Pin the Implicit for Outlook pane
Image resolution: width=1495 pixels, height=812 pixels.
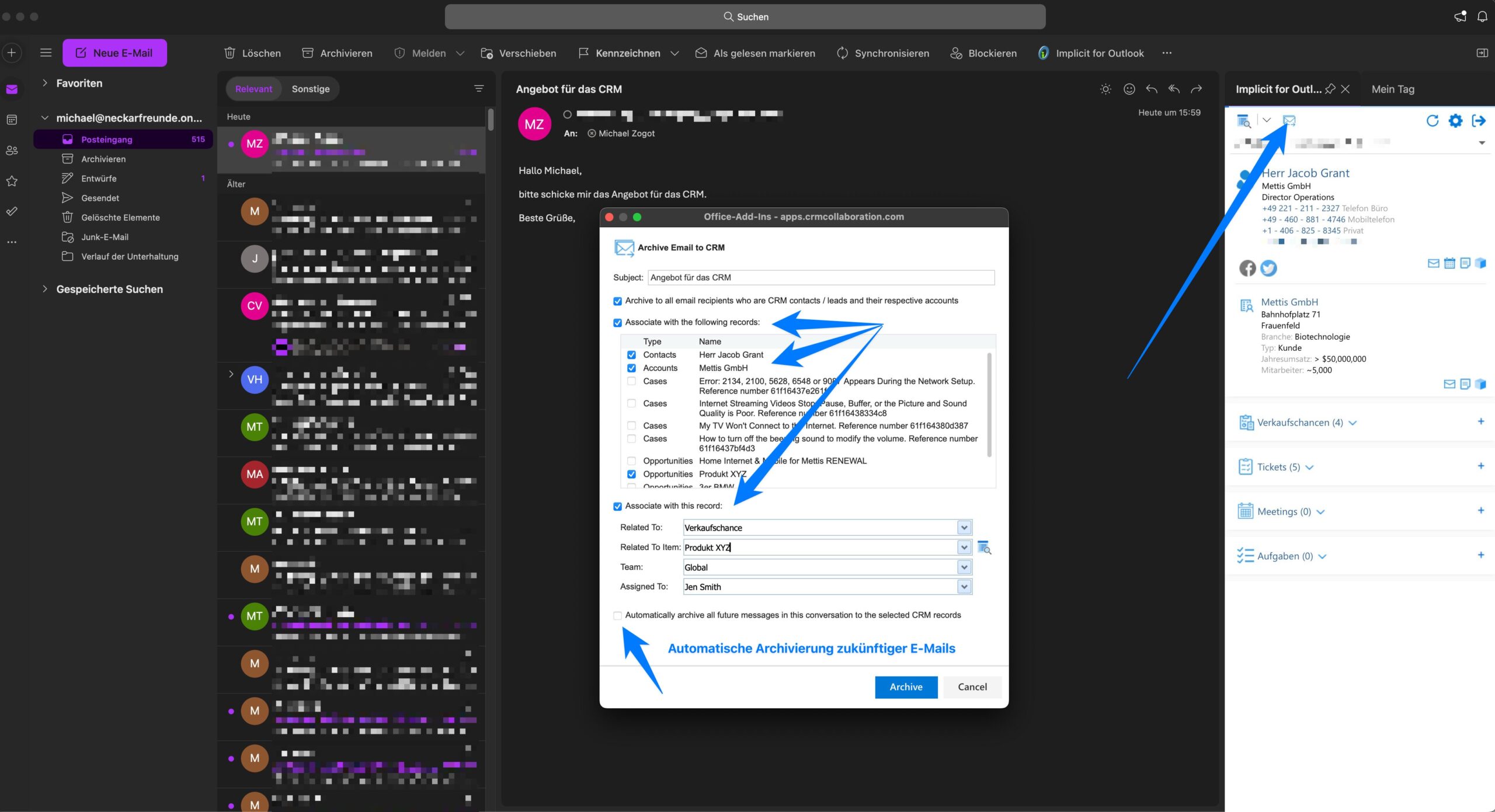point(1330,89)
